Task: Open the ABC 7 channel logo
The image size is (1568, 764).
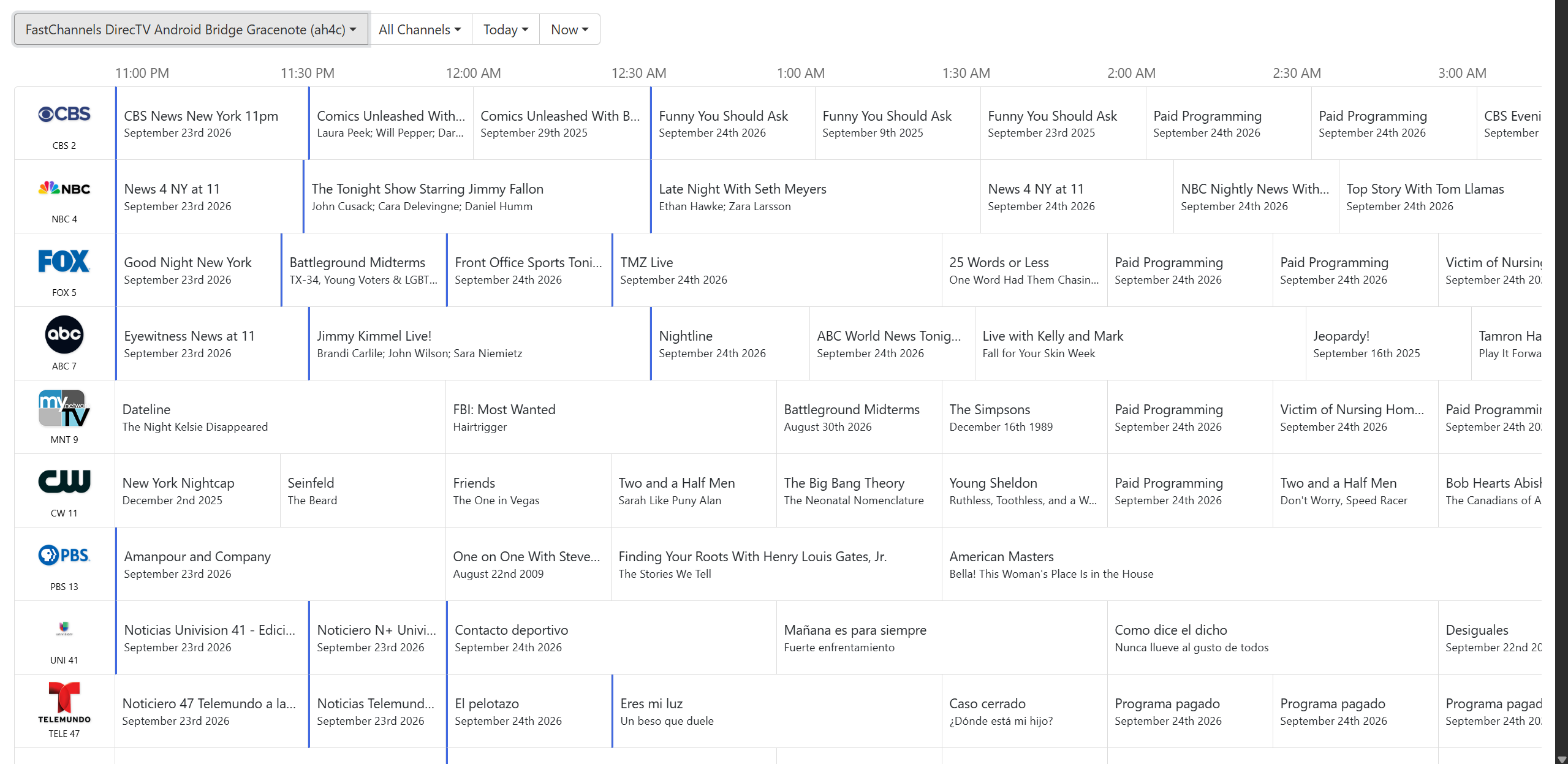Action: [64, 335]
